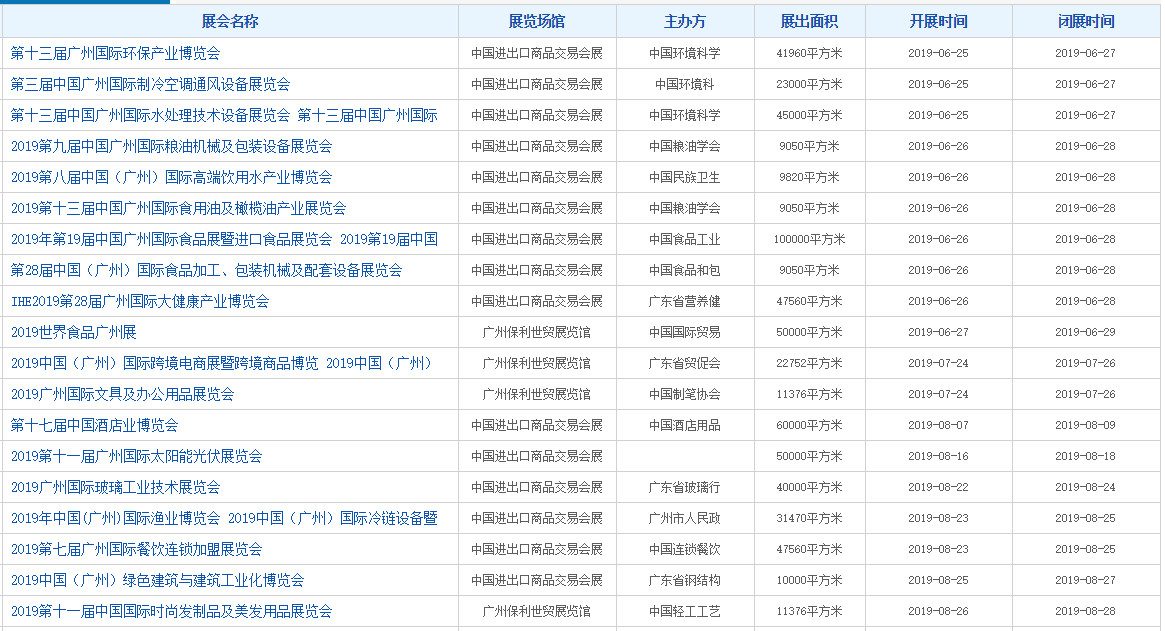Click organizer cell 中国国际贸易
1165x631 pixels.
684,332
